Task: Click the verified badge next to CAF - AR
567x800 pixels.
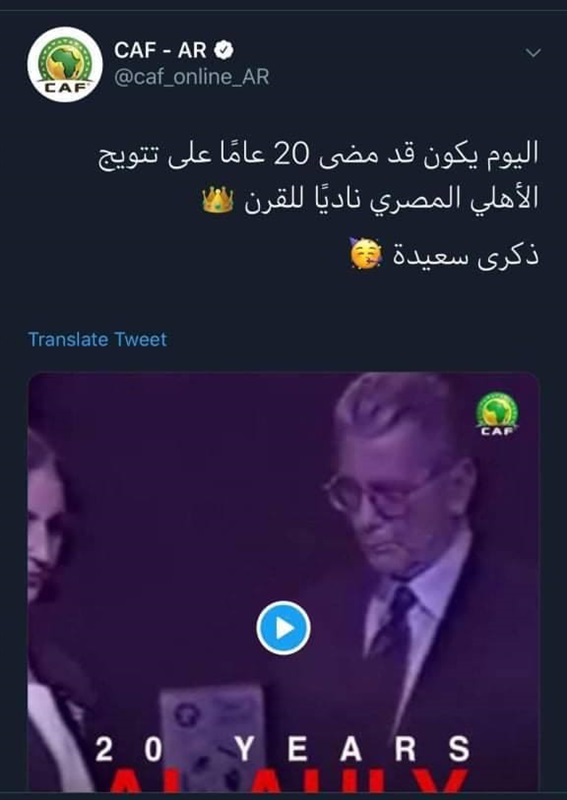Action: (x=223, y=50)
